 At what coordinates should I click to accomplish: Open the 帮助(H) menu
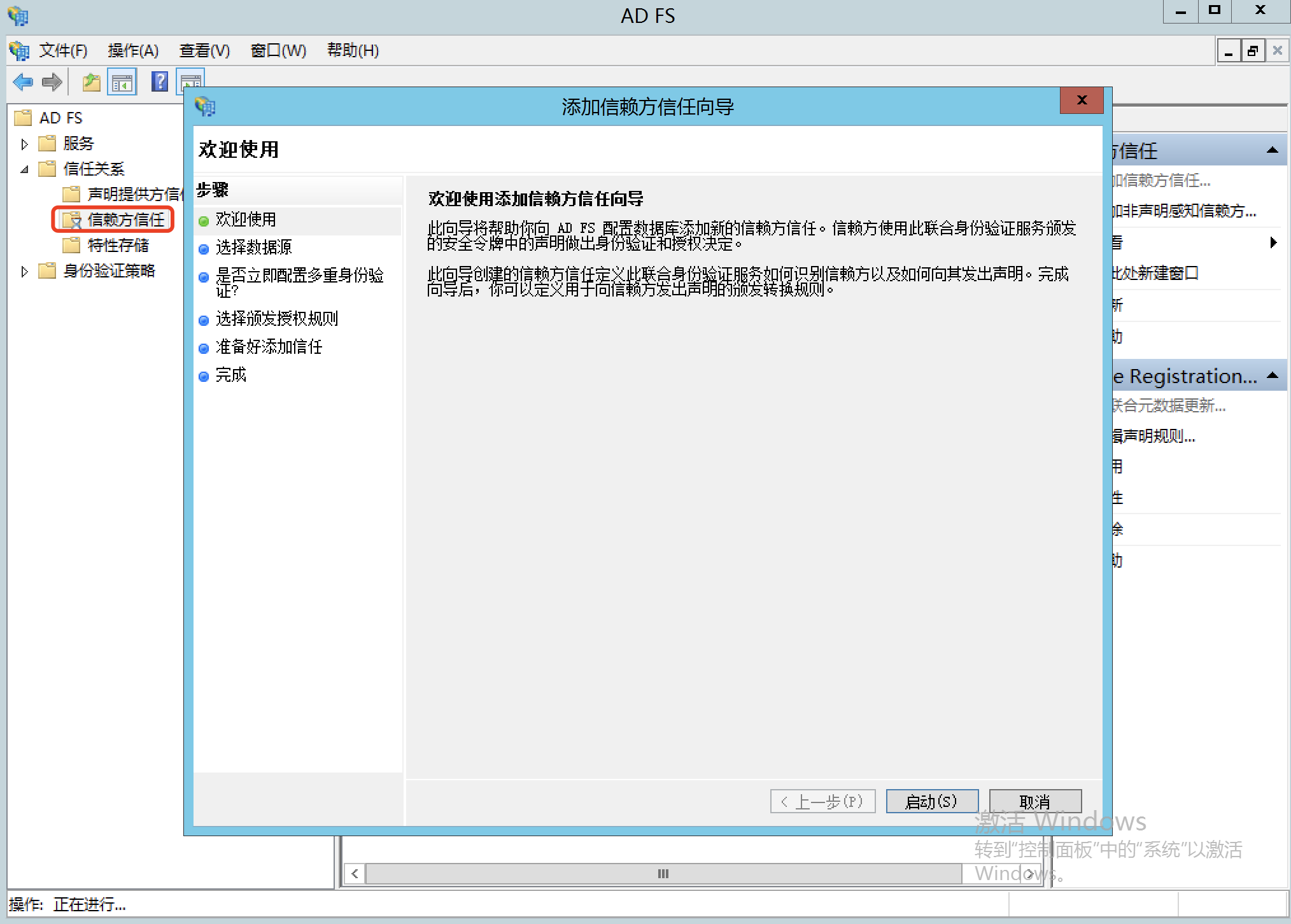click(353, 50)
